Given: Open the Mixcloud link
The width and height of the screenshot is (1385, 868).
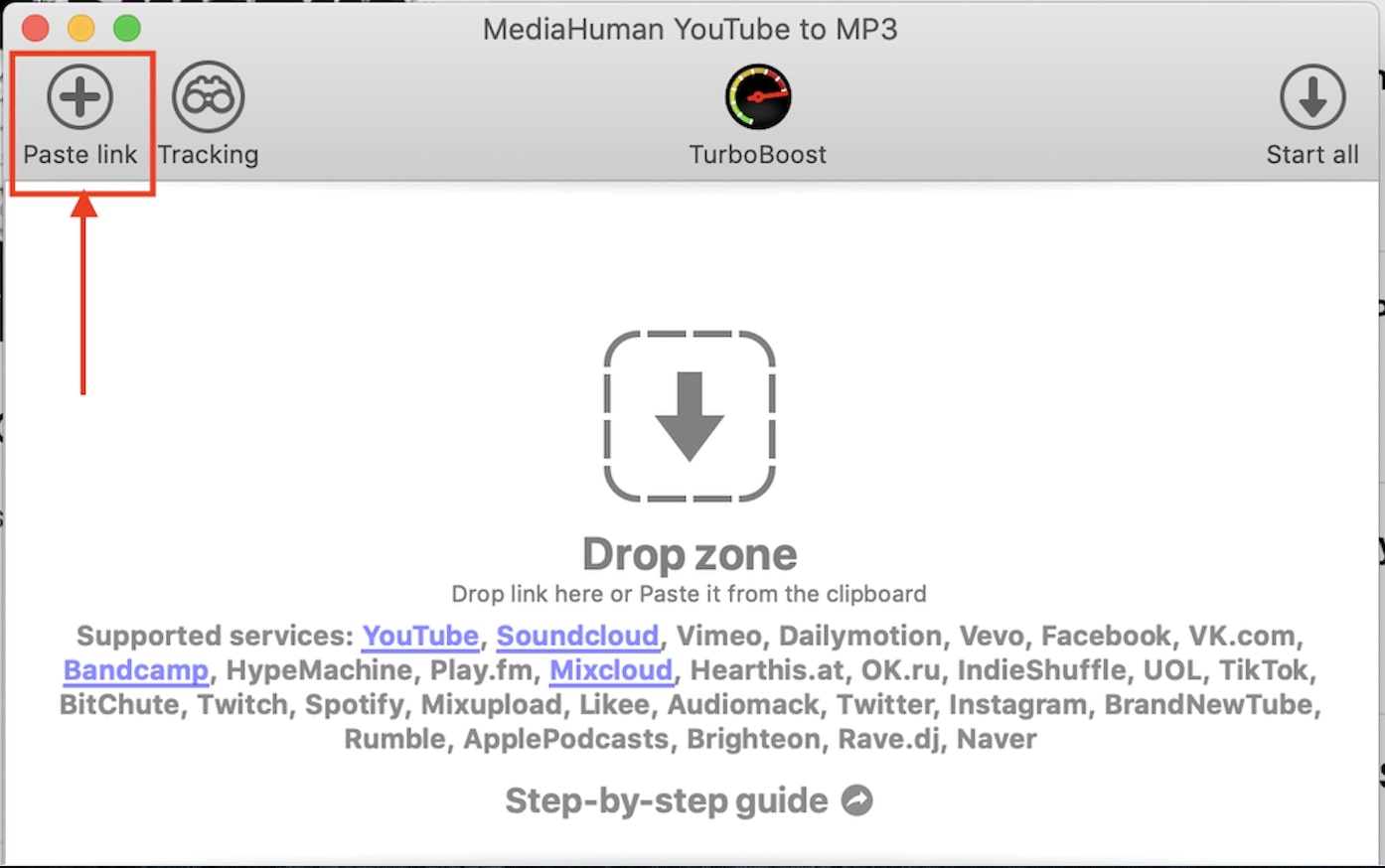Looking at the screenshot, I should pyautogui.click(x=611, y=670).
